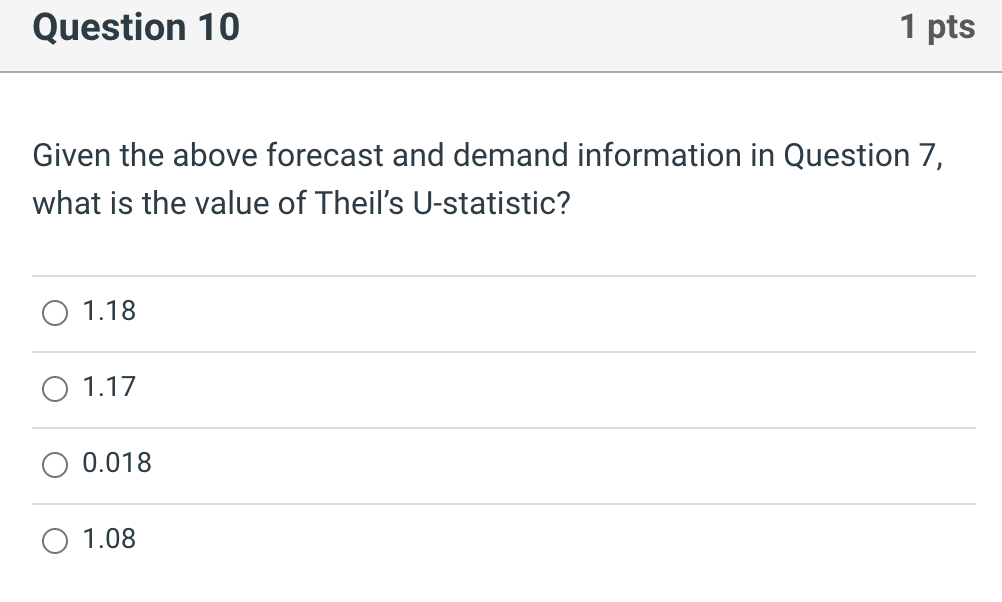Viewport: 1002px width, 602px height.
Task: Pick the 0.018 radio button
Action: pyautogui.click(x=54, y=466)
